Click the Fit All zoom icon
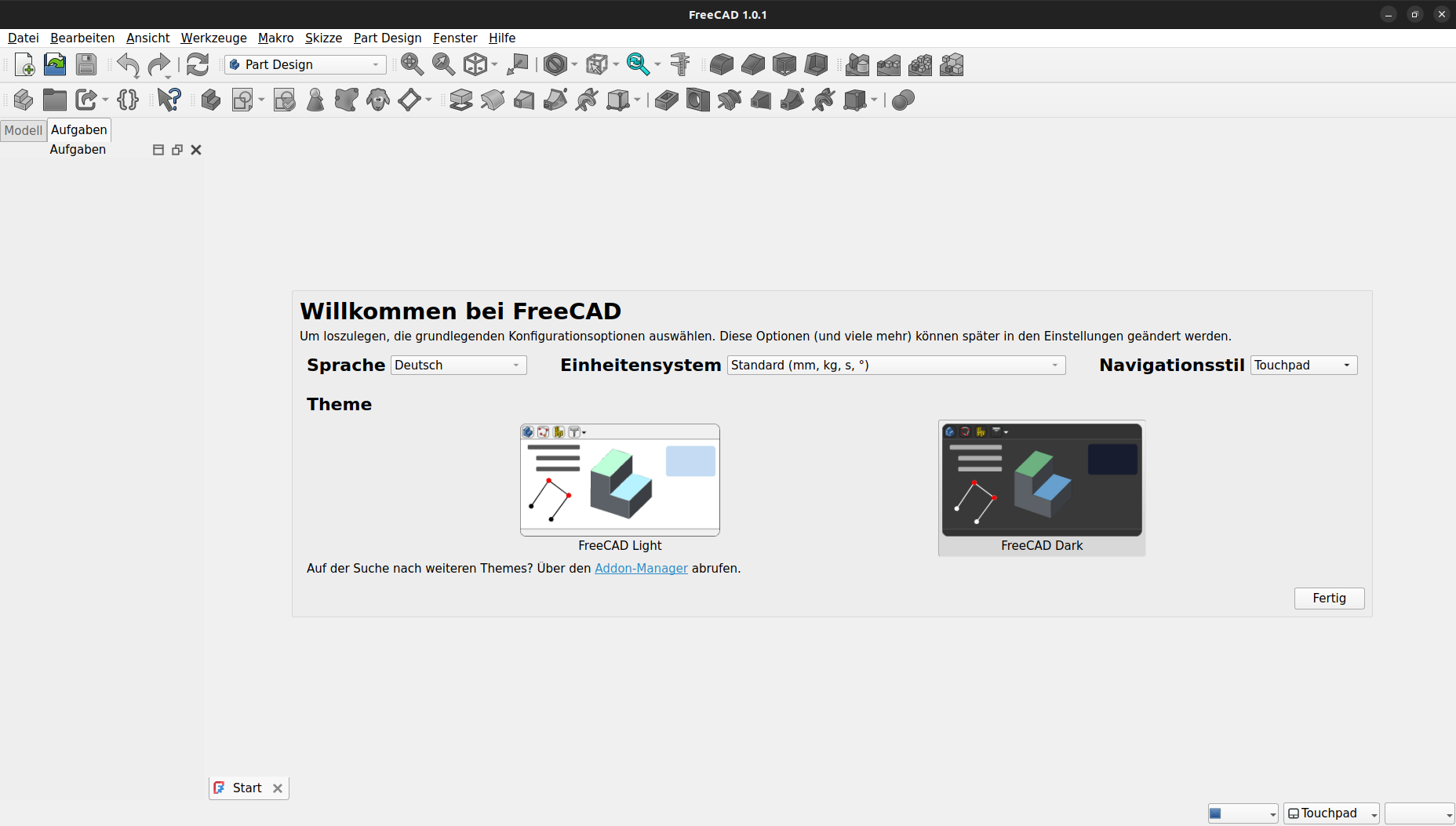This screenshot has height=826, width=1456. 412,65
